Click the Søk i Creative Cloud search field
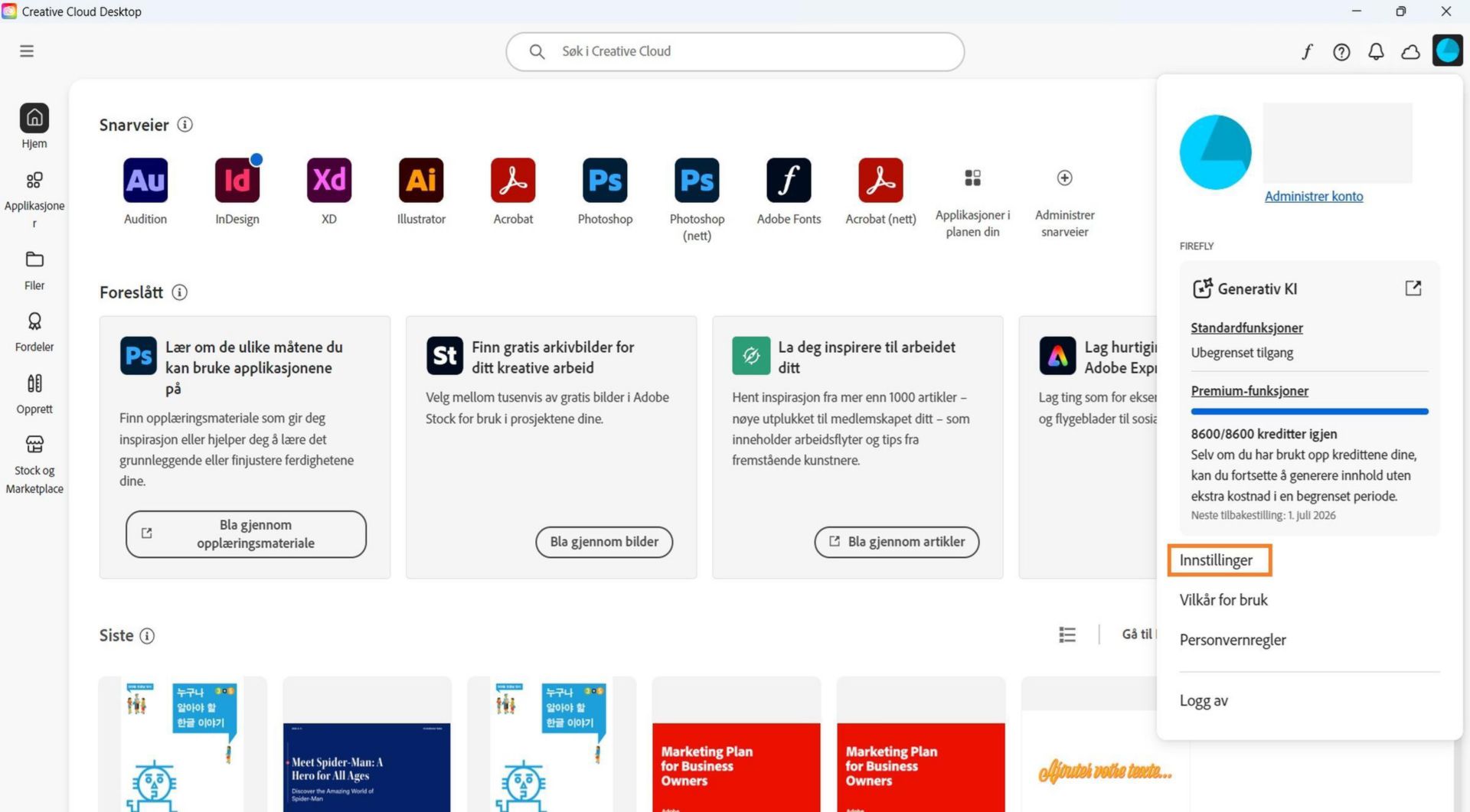Viewport: 1470px width, 812px height. click(735, 51)
